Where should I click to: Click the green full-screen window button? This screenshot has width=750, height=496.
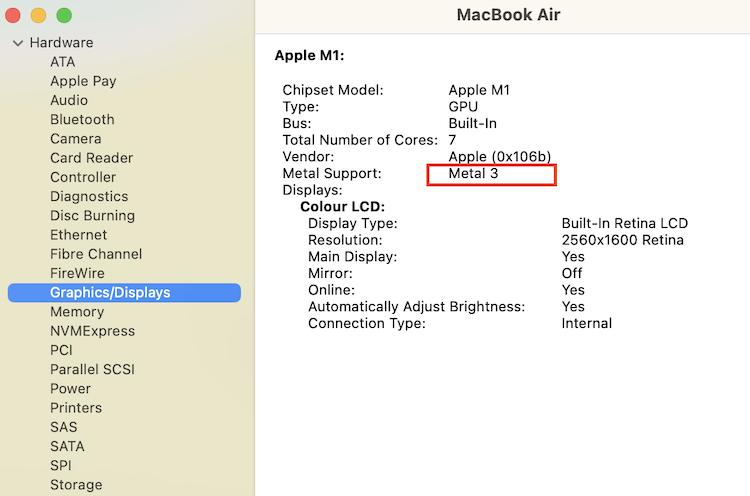[x=64, y=15]
